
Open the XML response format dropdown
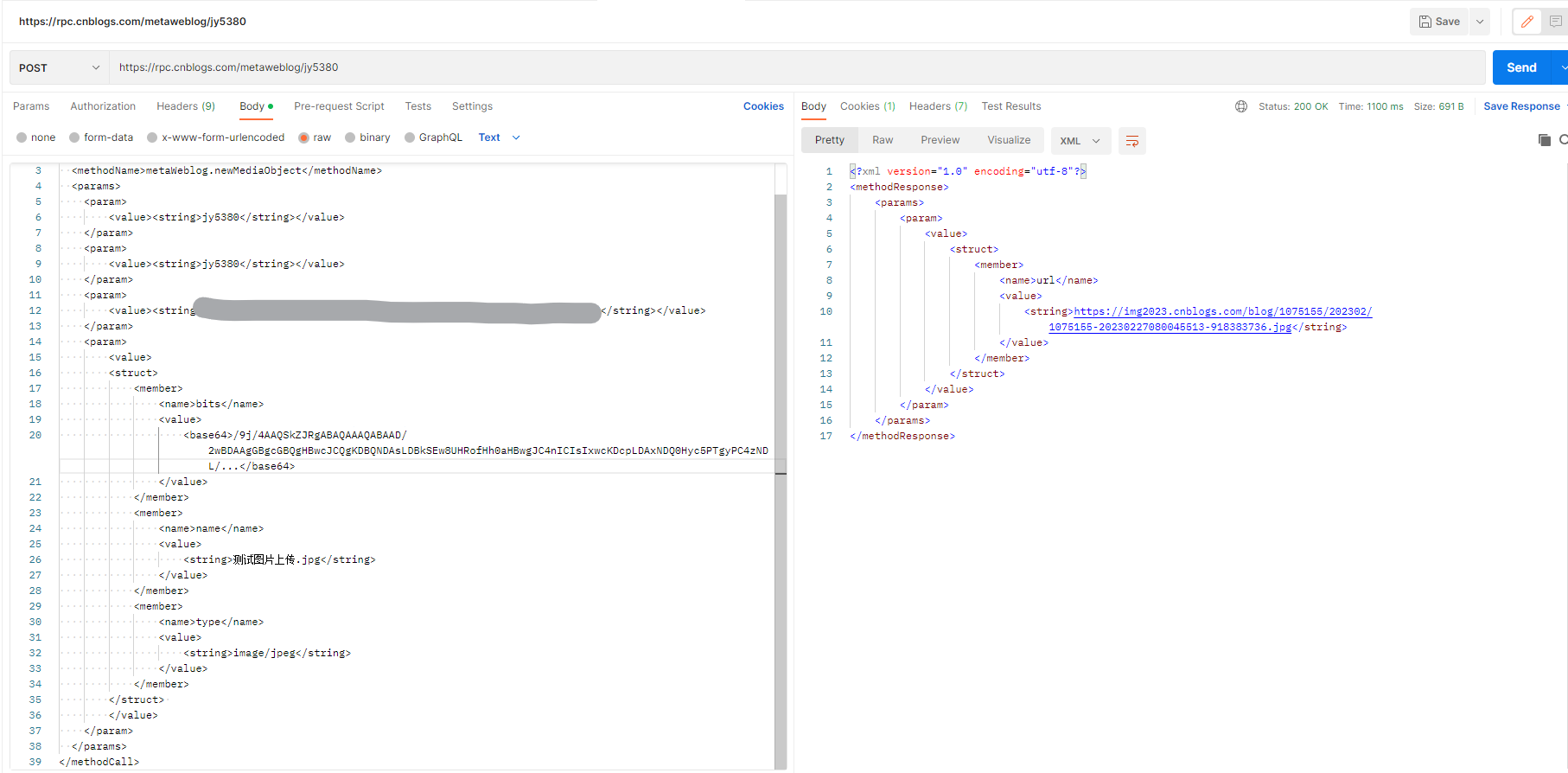coord(1080,141)
